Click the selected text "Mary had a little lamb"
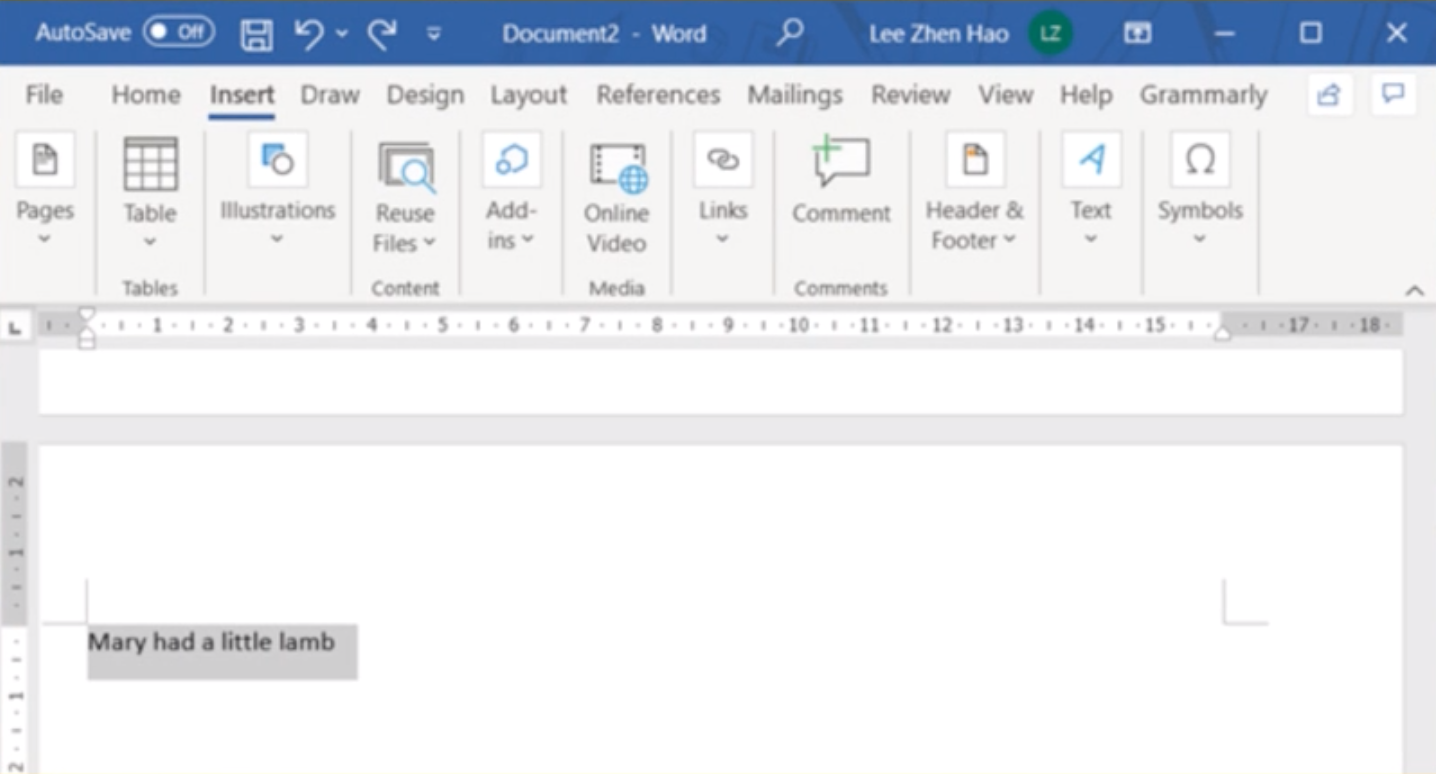Viewport: 1436px width, 774px height. click(x=211, y=642)
